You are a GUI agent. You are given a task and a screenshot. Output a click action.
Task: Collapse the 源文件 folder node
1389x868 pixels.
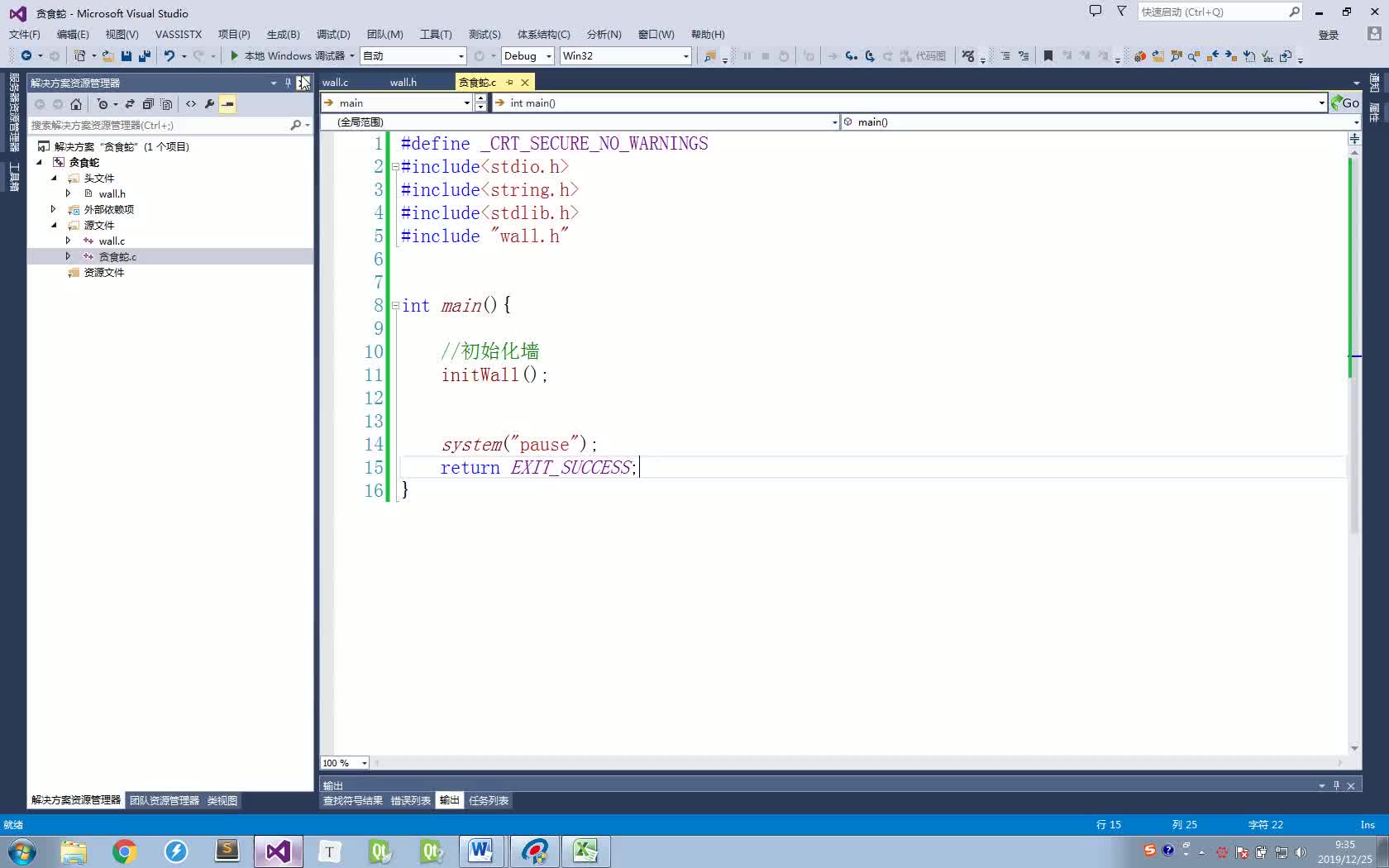coord(54,225)
